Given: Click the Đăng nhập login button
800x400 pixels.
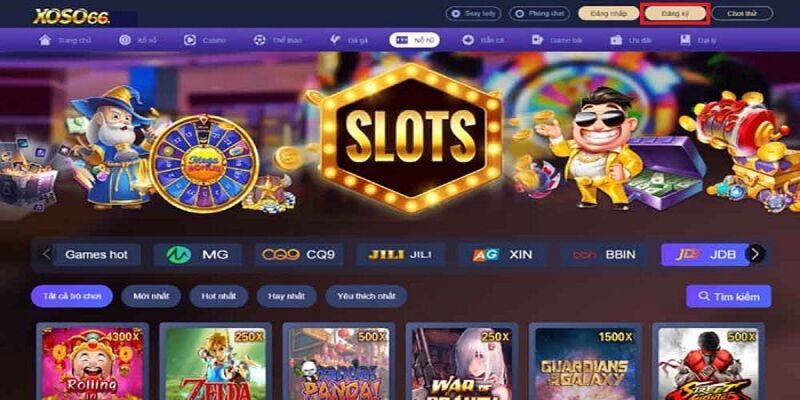Looking at the screenshot, I should click(608, 14).
